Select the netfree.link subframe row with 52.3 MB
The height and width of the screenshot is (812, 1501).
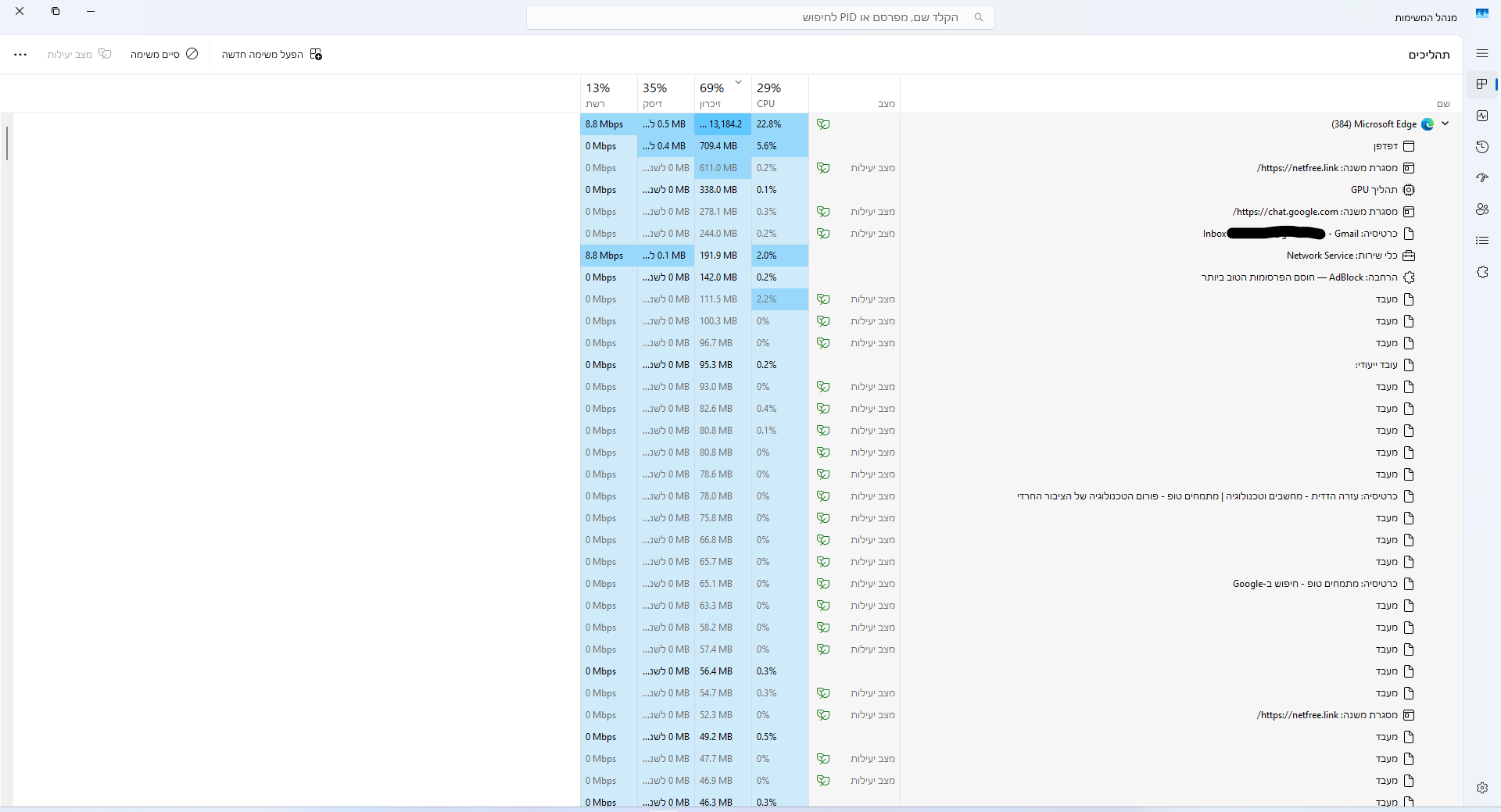1021,715
